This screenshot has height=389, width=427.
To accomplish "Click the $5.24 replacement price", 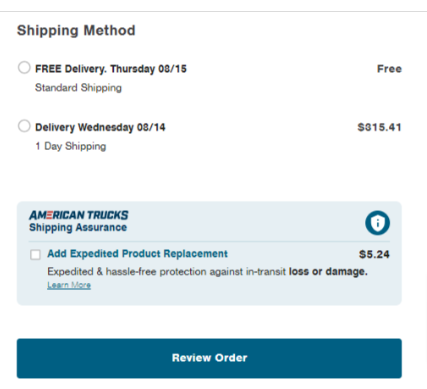I will pyautogui.click(x=374, y=255).
